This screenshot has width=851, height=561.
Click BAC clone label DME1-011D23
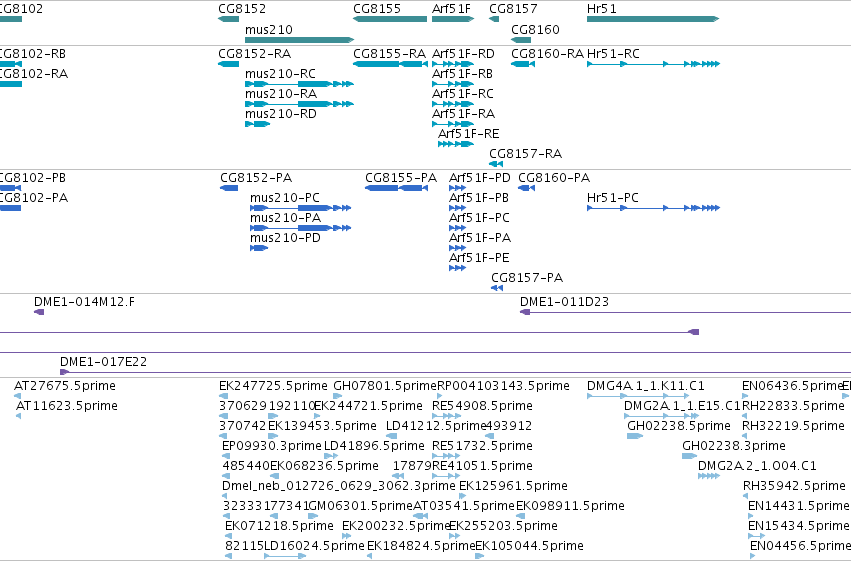pos(564,303)
